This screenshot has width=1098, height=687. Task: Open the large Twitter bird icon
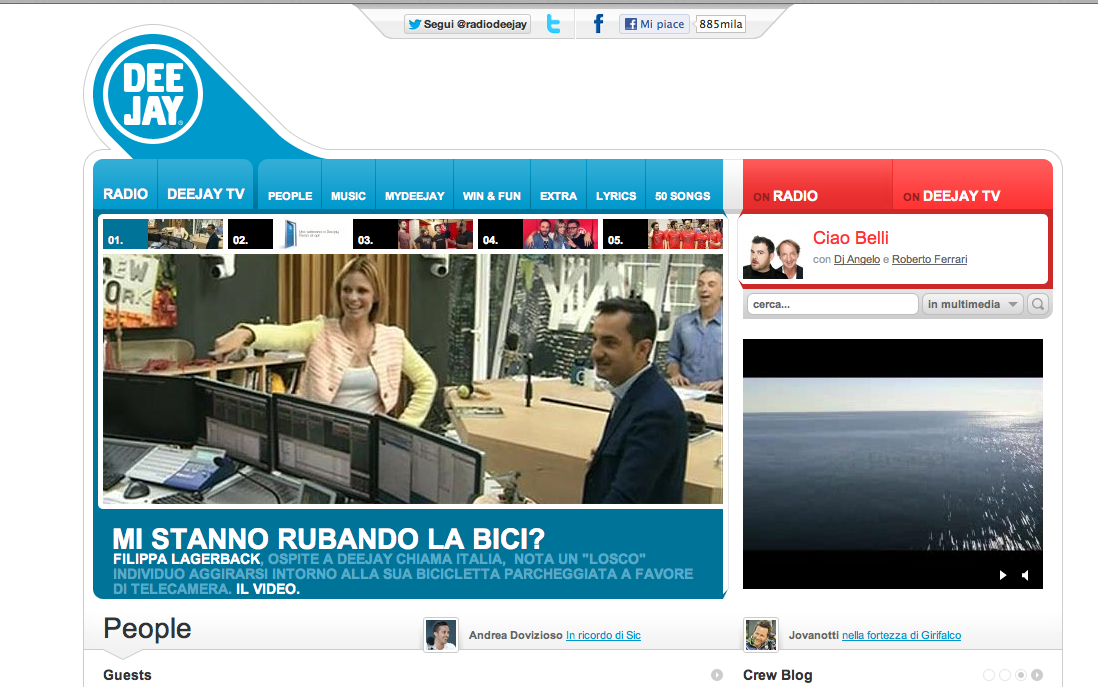coord(553,25)
